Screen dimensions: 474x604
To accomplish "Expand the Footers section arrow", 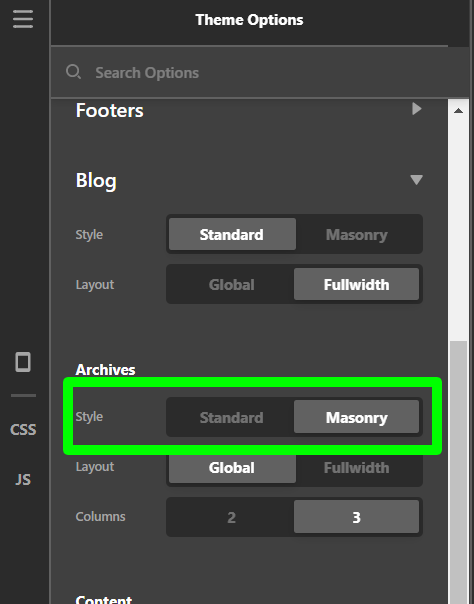I will click(417, 109).
